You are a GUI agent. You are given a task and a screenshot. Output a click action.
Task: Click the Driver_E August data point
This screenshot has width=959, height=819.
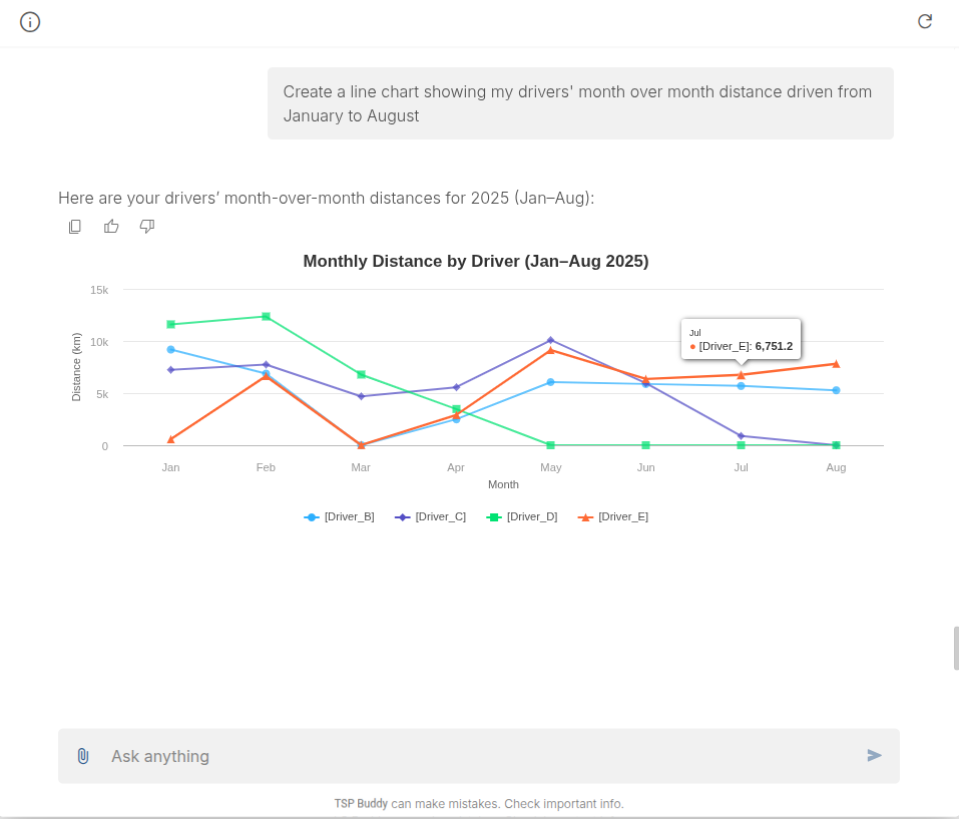pos(836,364)
